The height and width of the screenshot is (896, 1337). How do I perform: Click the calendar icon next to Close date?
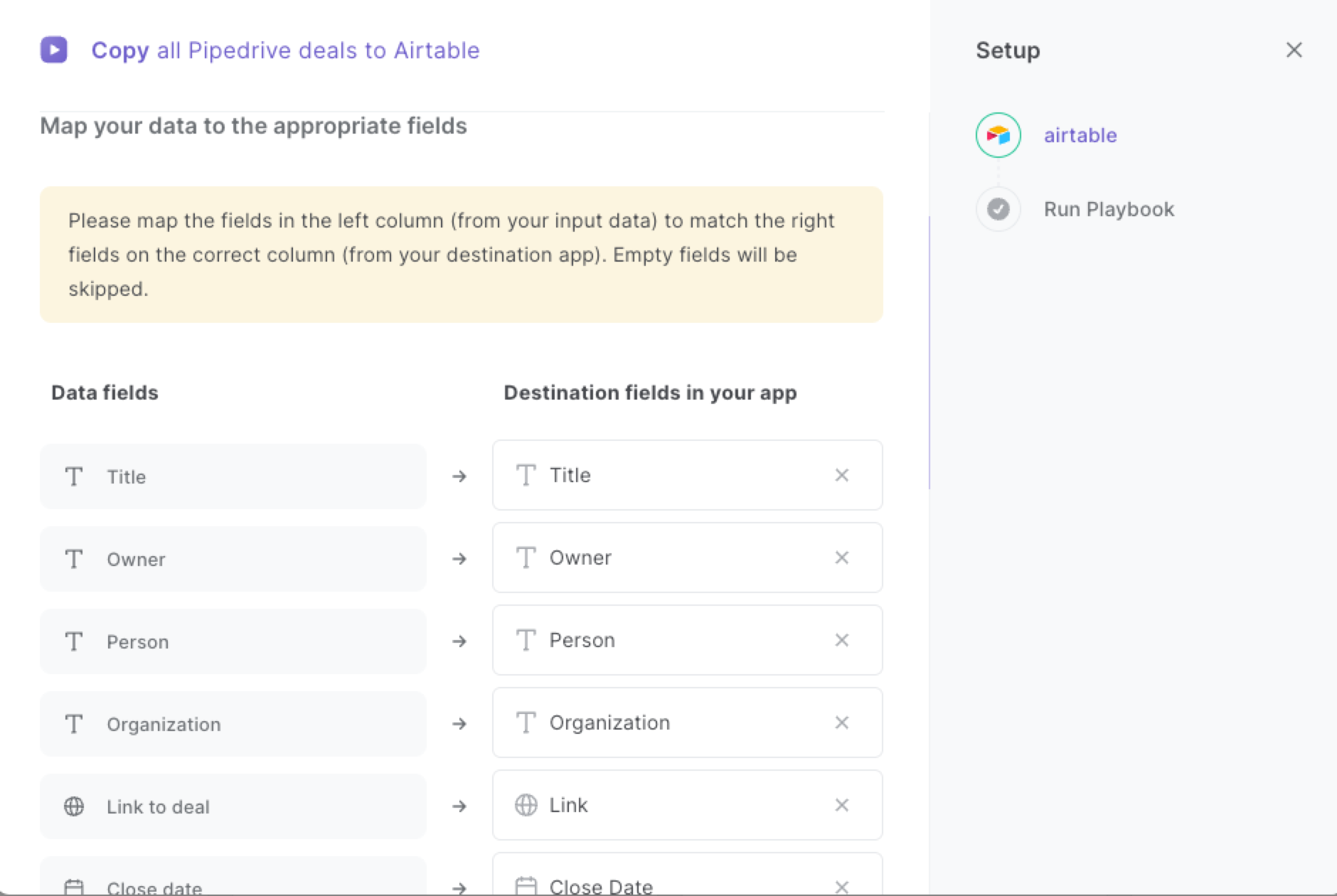[x=75, y=886]
